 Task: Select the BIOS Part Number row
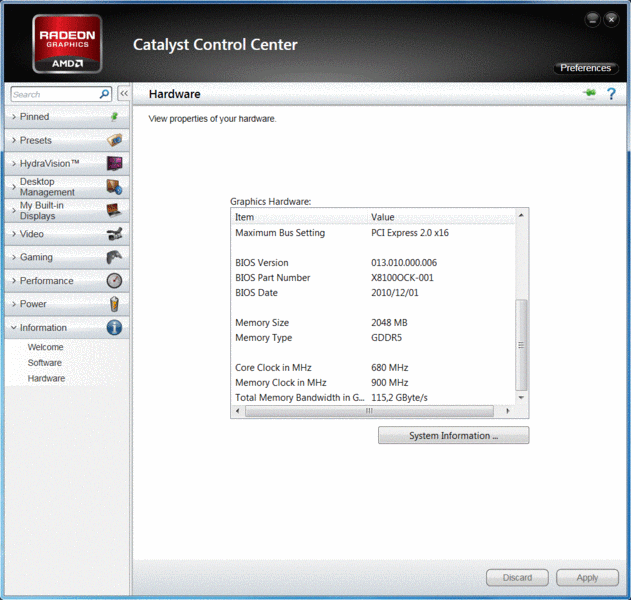[x=373, y=277]
